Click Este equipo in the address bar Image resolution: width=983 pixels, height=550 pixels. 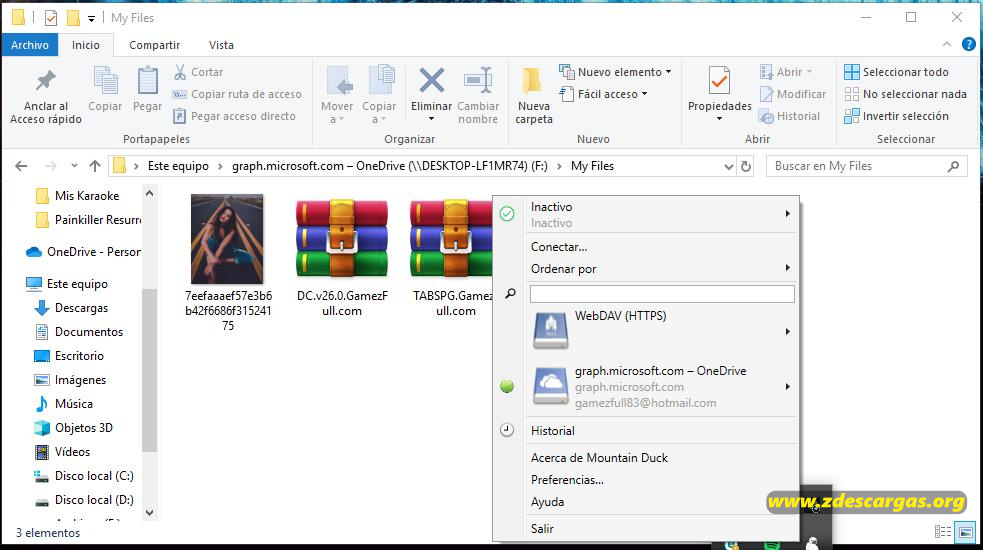[178, 166]
